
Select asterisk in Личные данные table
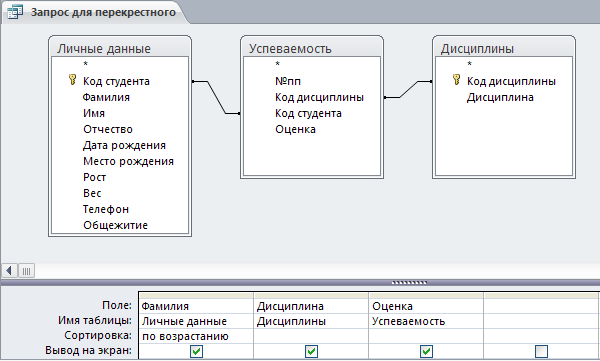click(x=86, y=64)
